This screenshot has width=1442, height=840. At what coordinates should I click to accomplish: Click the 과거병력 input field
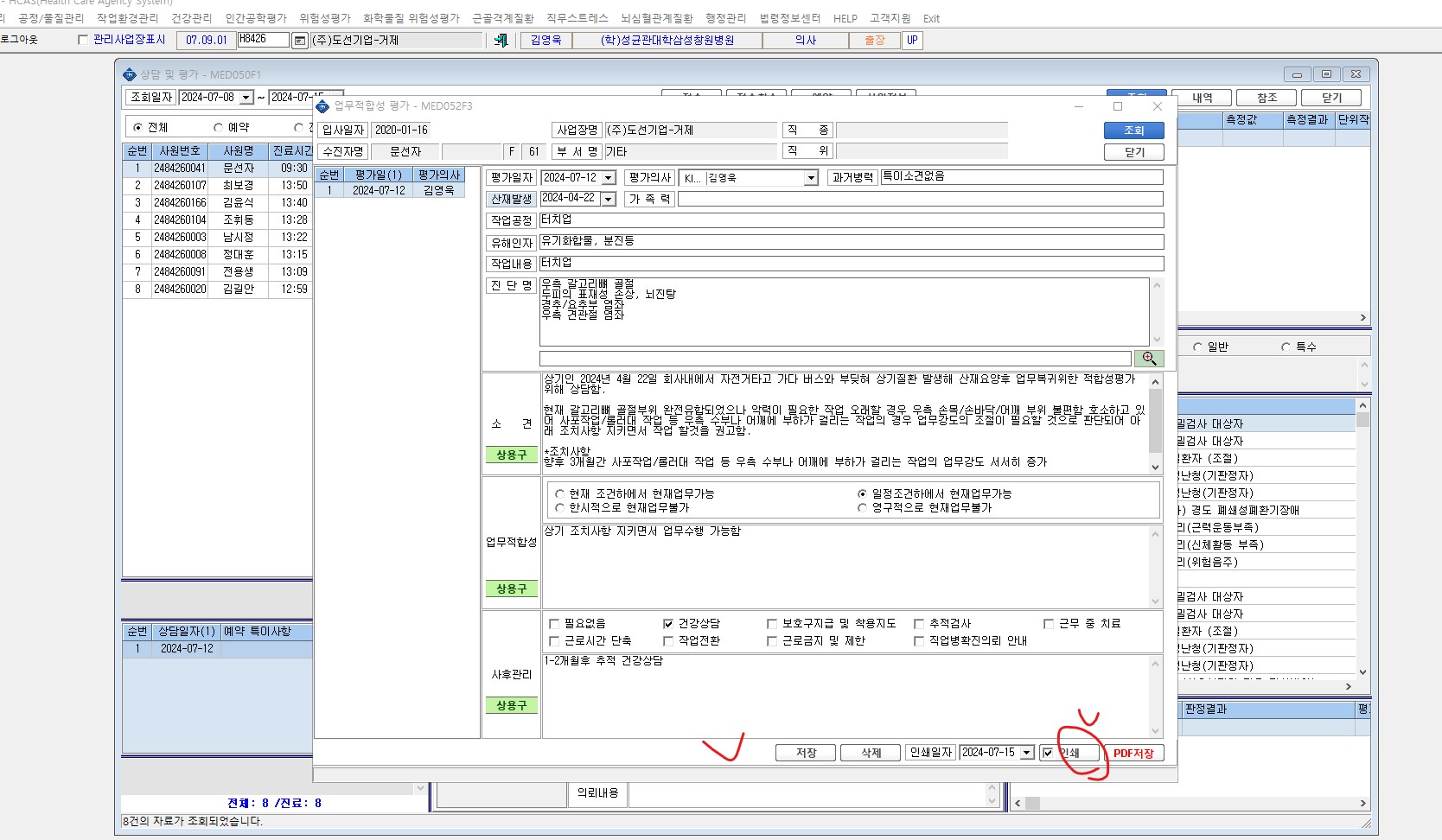click(x=1021, y=177)
